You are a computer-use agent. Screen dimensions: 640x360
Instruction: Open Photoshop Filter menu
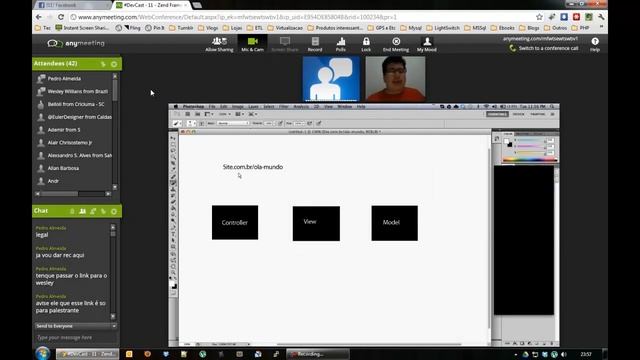coord(284,107)
